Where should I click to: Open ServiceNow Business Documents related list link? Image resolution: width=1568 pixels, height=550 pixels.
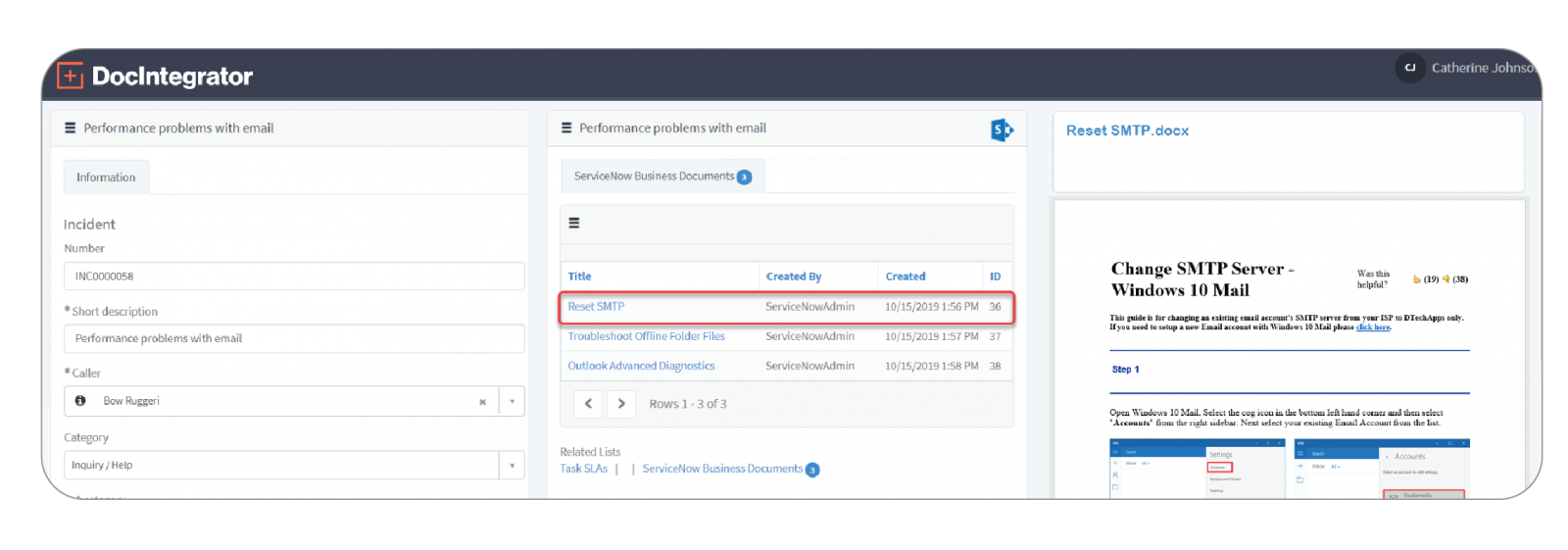click(x=722, y=469)
